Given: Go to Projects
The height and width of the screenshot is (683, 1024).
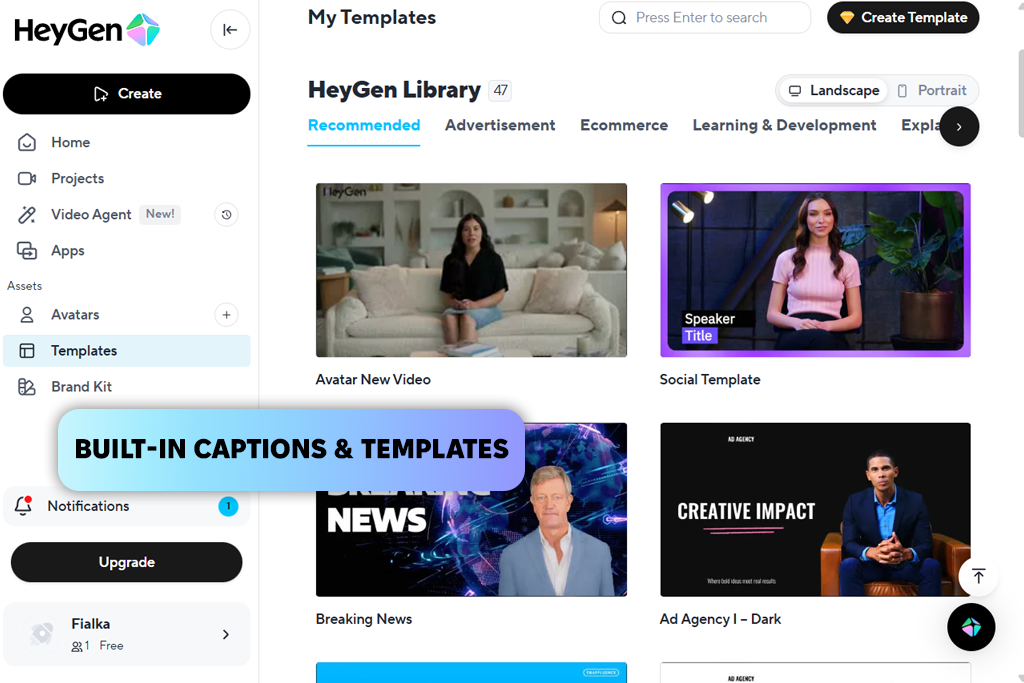Looking at the screenshot, I should [78, 178].
